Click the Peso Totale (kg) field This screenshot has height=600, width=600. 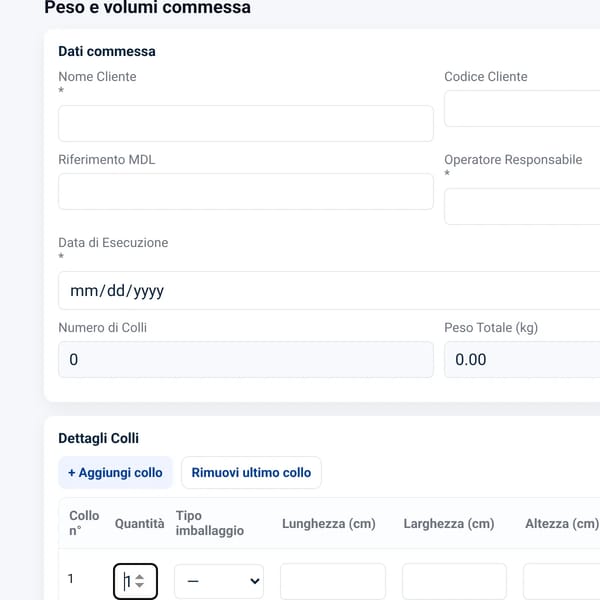522,360
